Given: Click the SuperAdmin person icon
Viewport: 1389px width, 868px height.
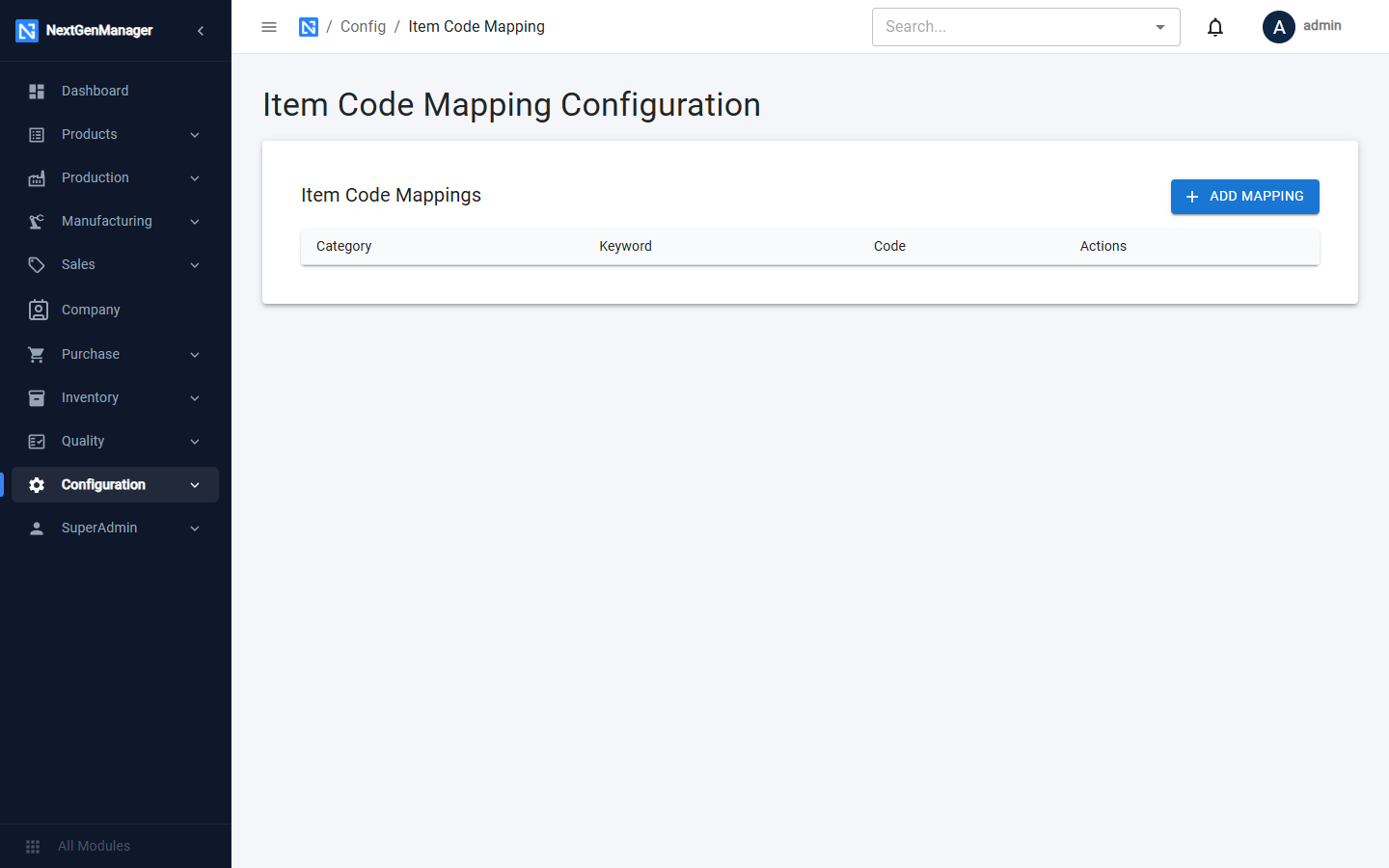Looking at the screenshot, I should pyautogui.click(x=37, y=529).
